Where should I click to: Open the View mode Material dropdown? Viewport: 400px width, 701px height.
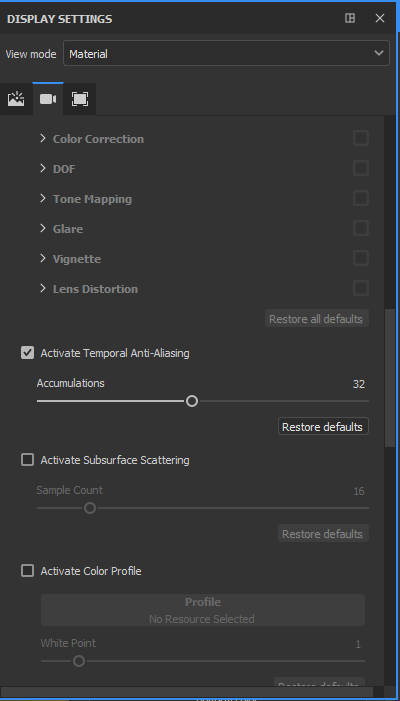(226, 53)
